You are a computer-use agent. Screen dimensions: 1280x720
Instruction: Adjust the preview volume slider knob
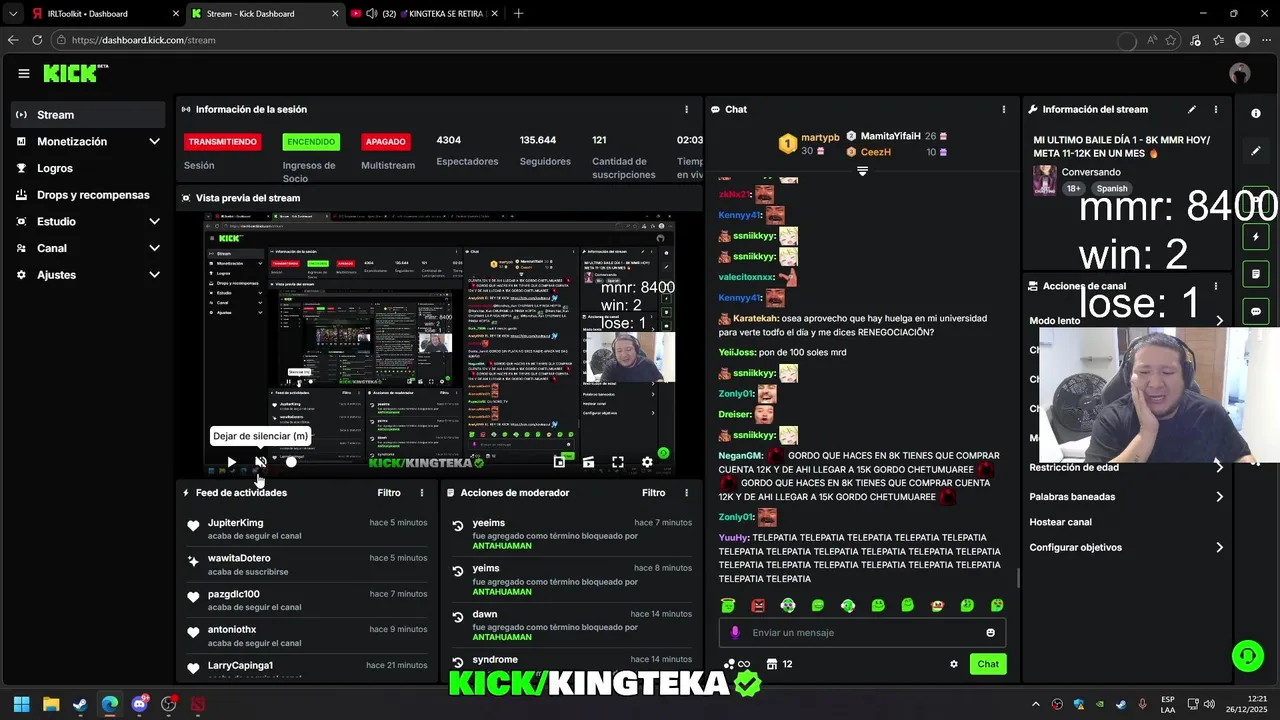[291, 462]
